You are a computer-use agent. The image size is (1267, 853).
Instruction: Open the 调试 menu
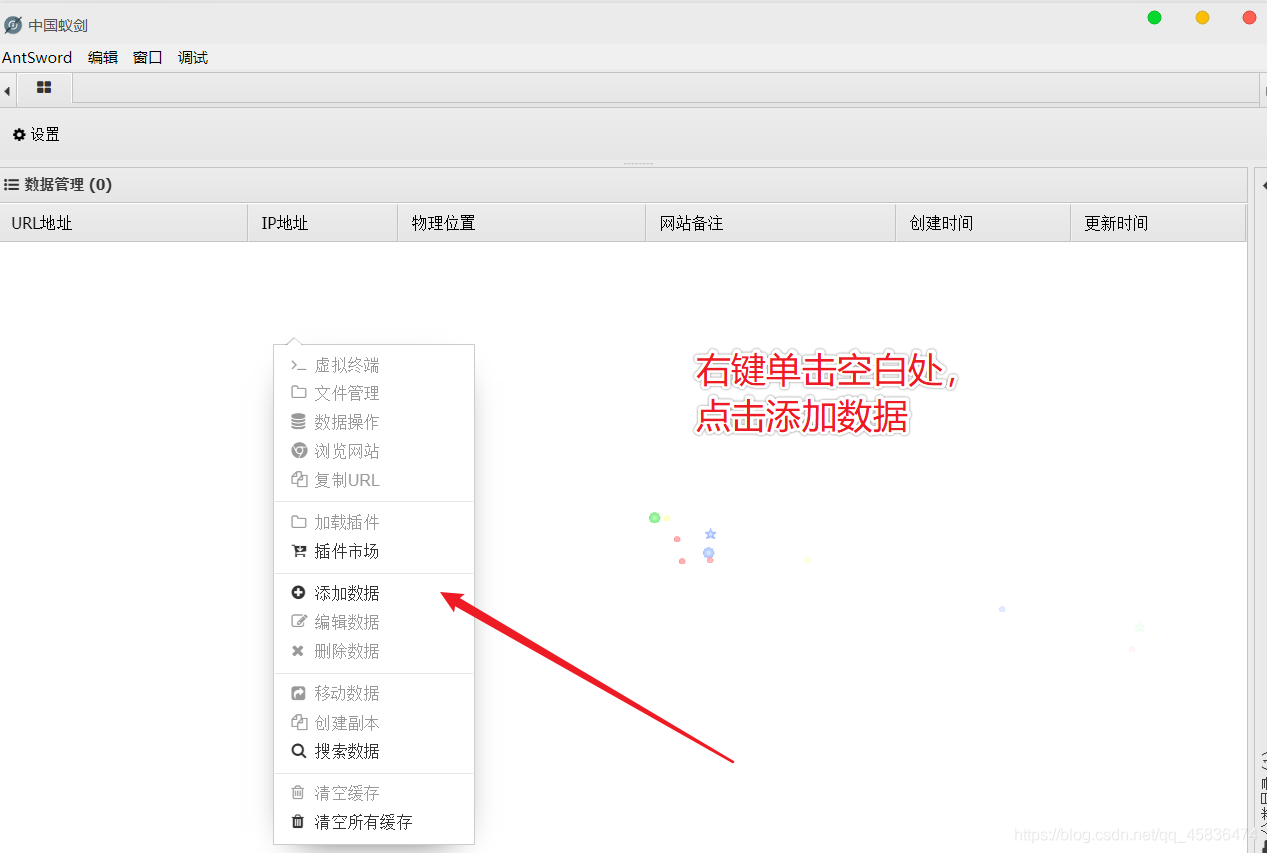[193, 58]
